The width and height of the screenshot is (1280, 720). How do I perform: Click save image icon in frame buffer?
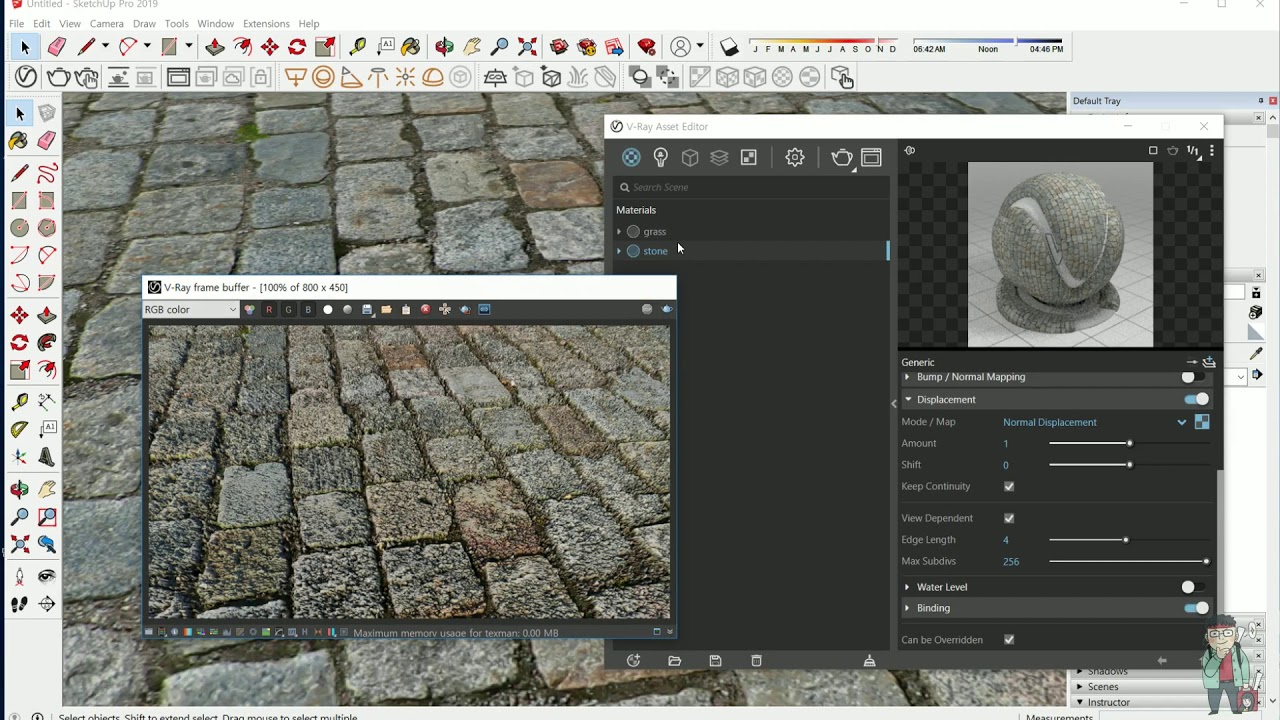click(367, 310)
